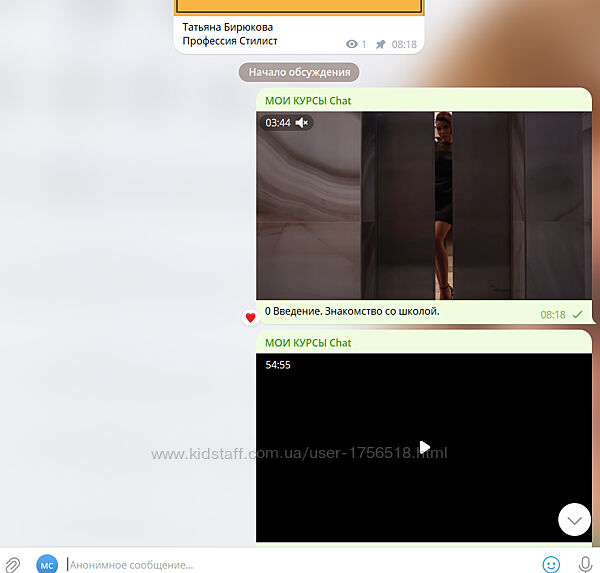Click the pin icon on the channel post
Image resolution: width=600 pixels, height=573 pixels.
click(380, 44)
